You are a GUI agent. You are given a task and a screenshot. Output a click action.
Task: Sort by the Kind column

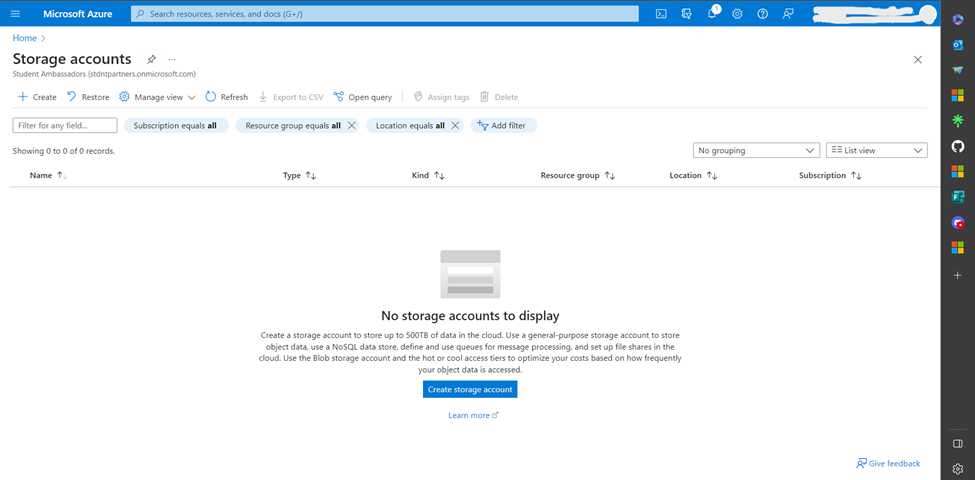point(428,176)
